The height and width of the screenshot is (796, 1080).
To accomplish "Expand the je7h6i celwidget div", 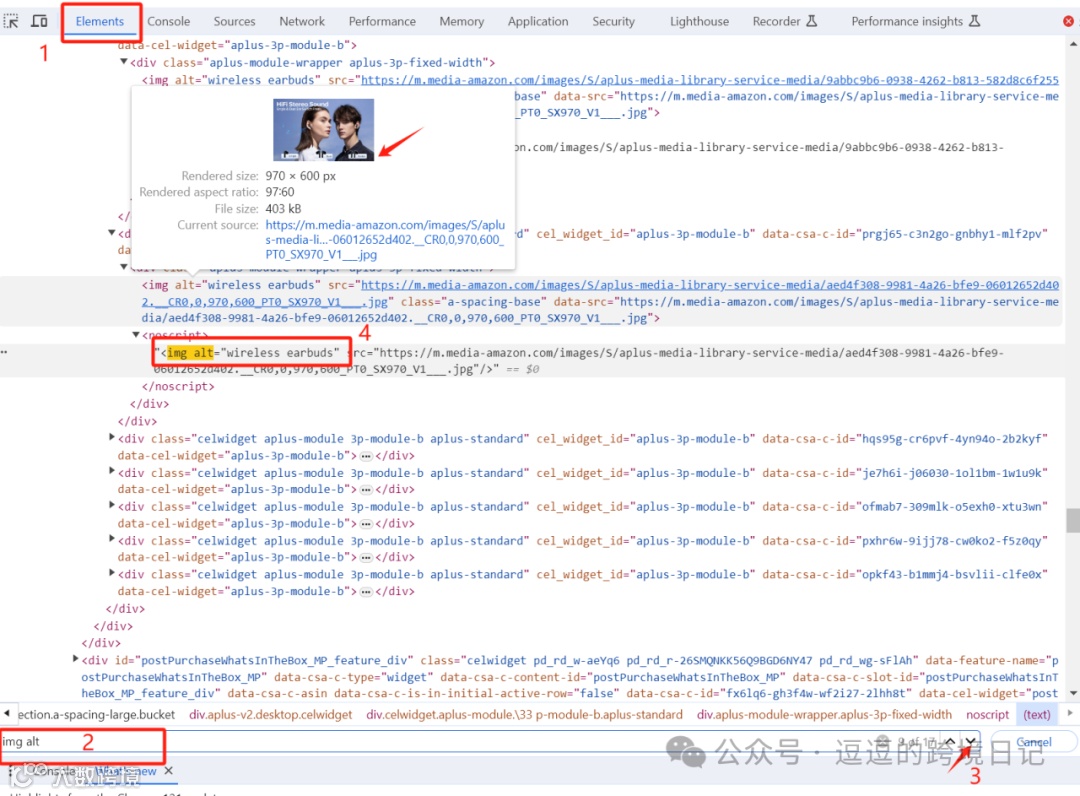I will point(112,471).
